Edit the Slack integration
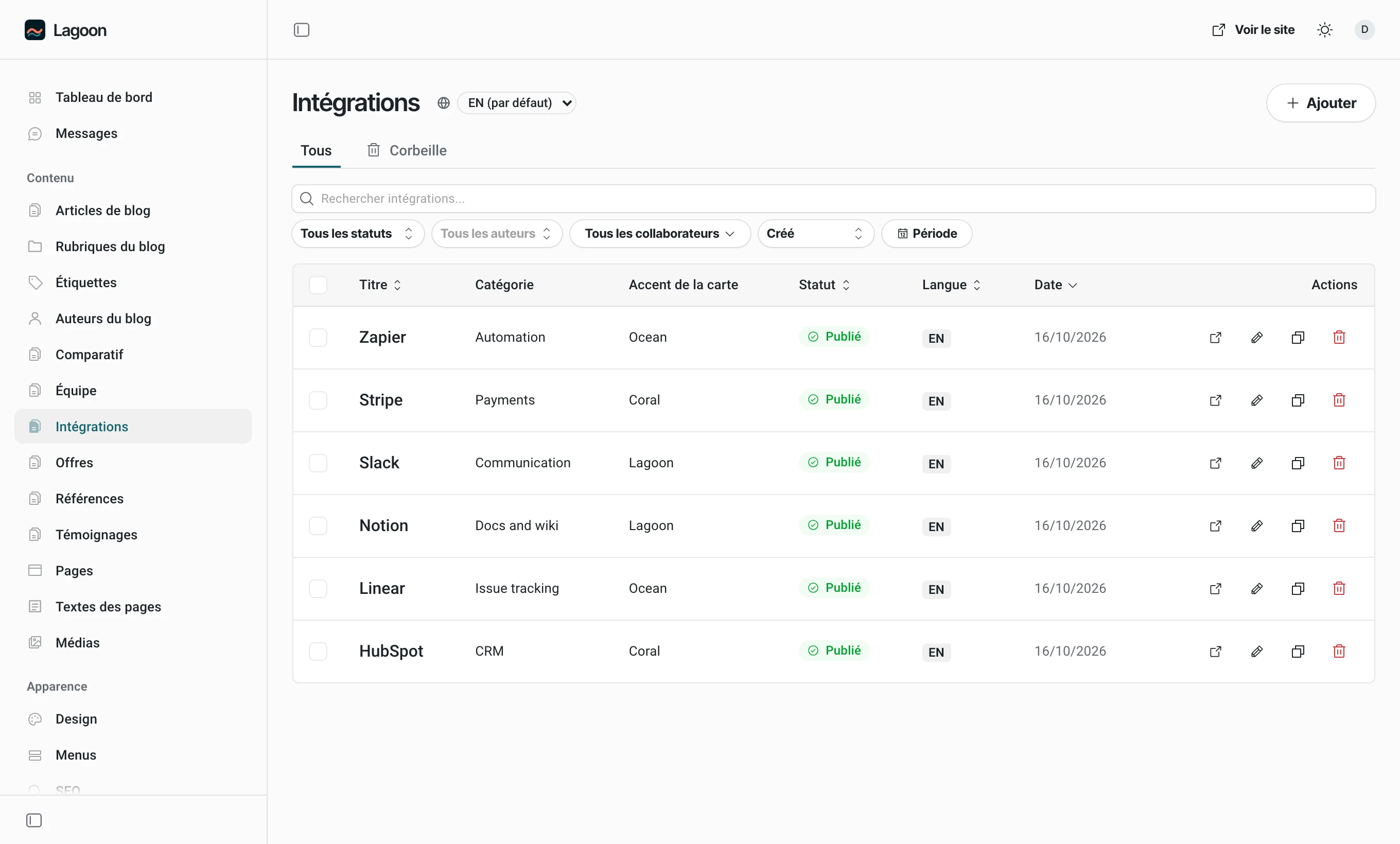 click(x=1257, y=463)
